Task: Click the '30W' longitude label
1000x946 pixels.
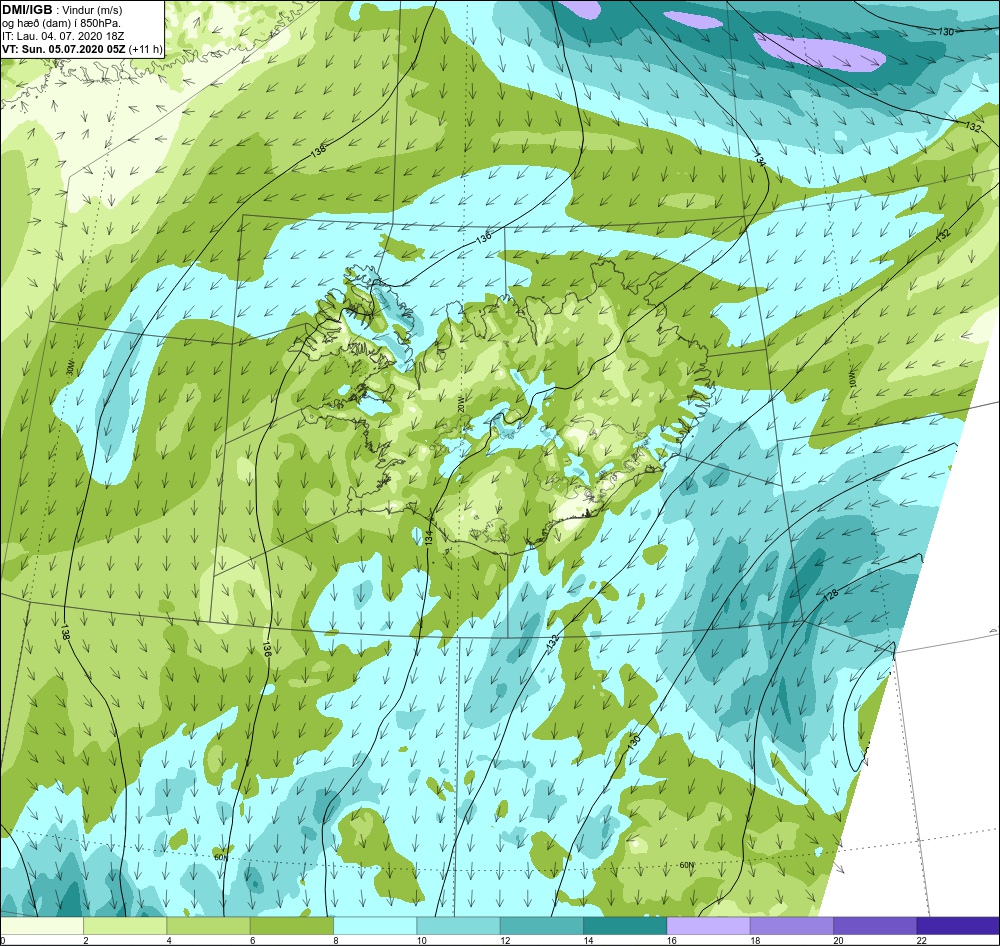Action: (71, 369)
